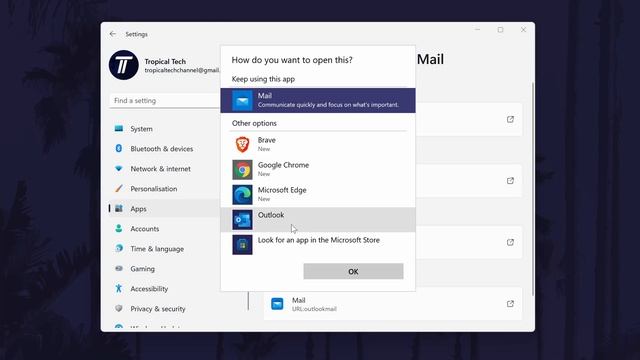Look for an app in the Microsoft Store

(318, 244)
